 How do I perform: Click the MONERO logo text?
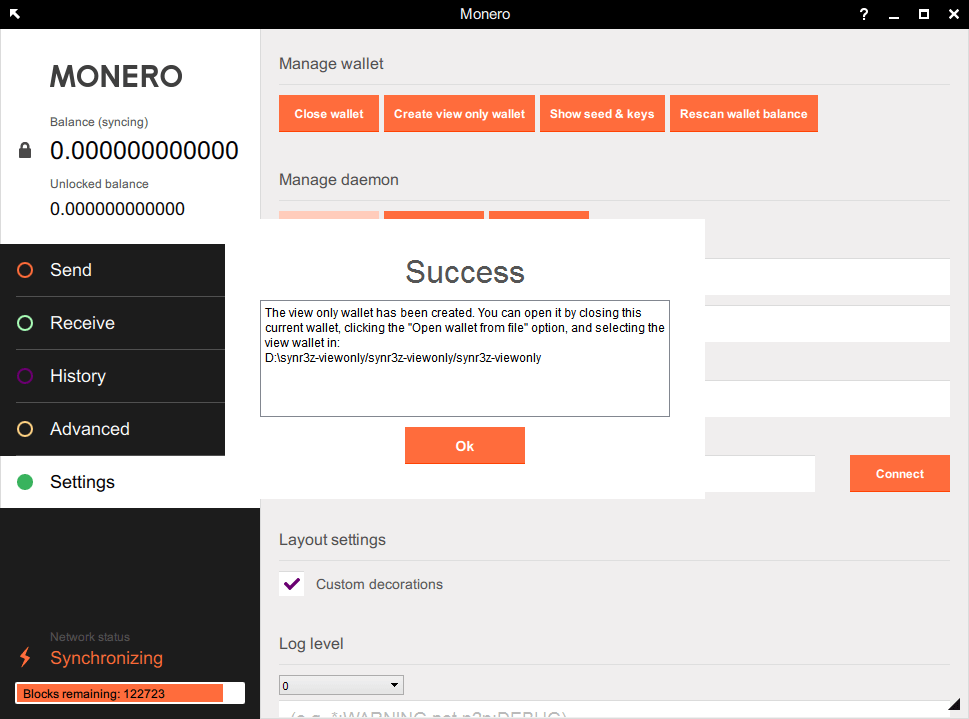116,77
